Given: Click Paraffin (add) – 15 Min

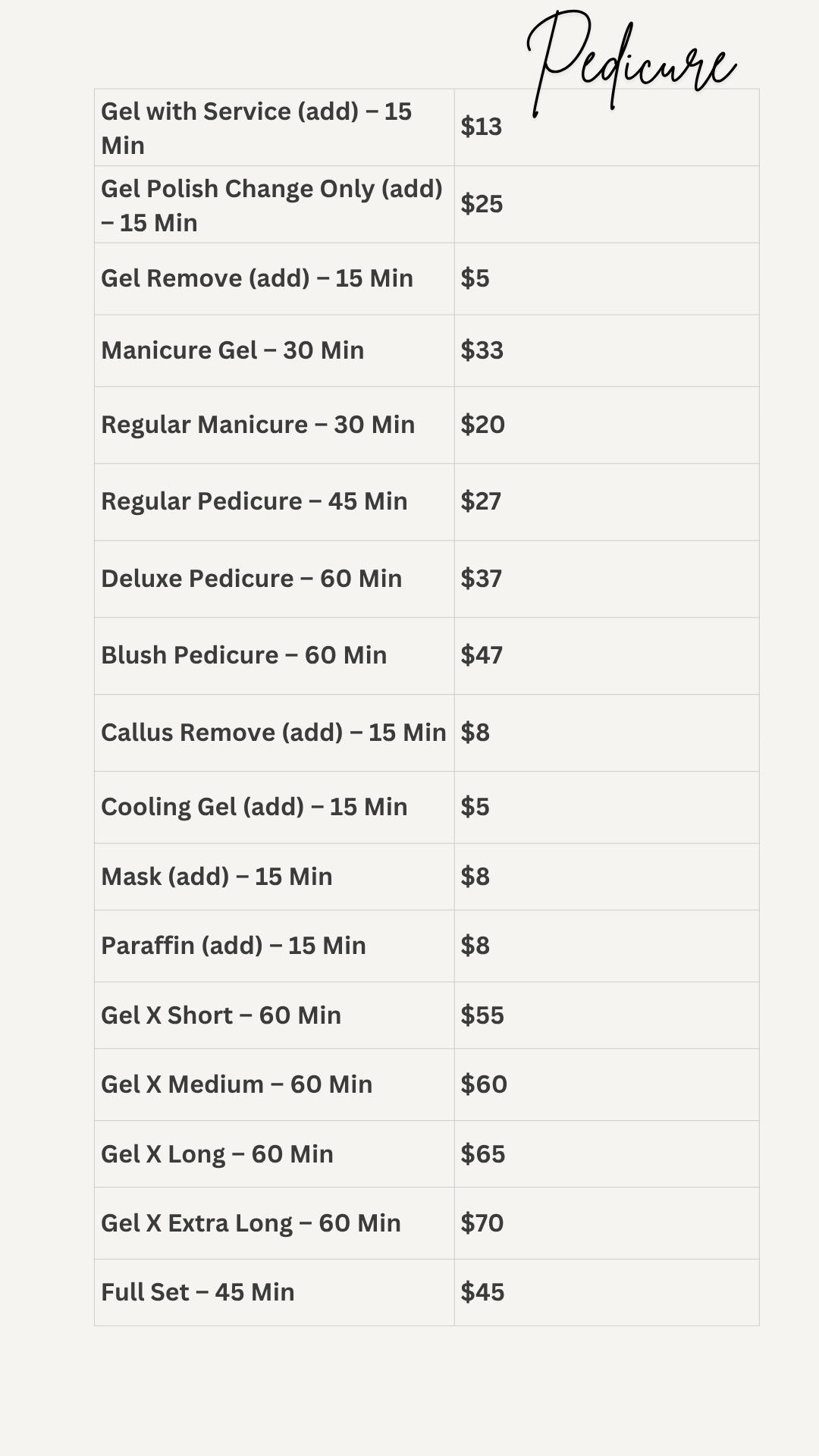Looking at the screenshot, I should tap(233, 946).
